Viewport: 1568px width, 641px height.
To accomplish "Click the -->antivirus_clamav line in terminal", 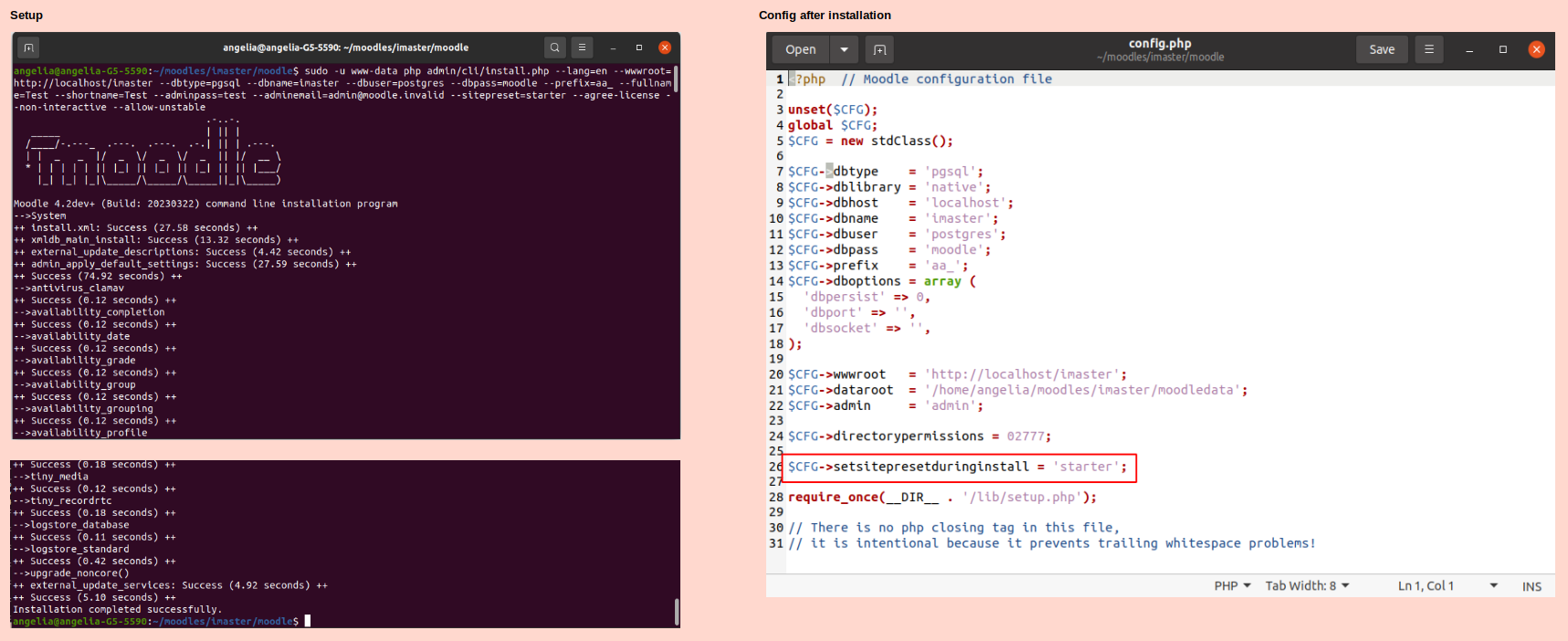I will coord(68,289).
